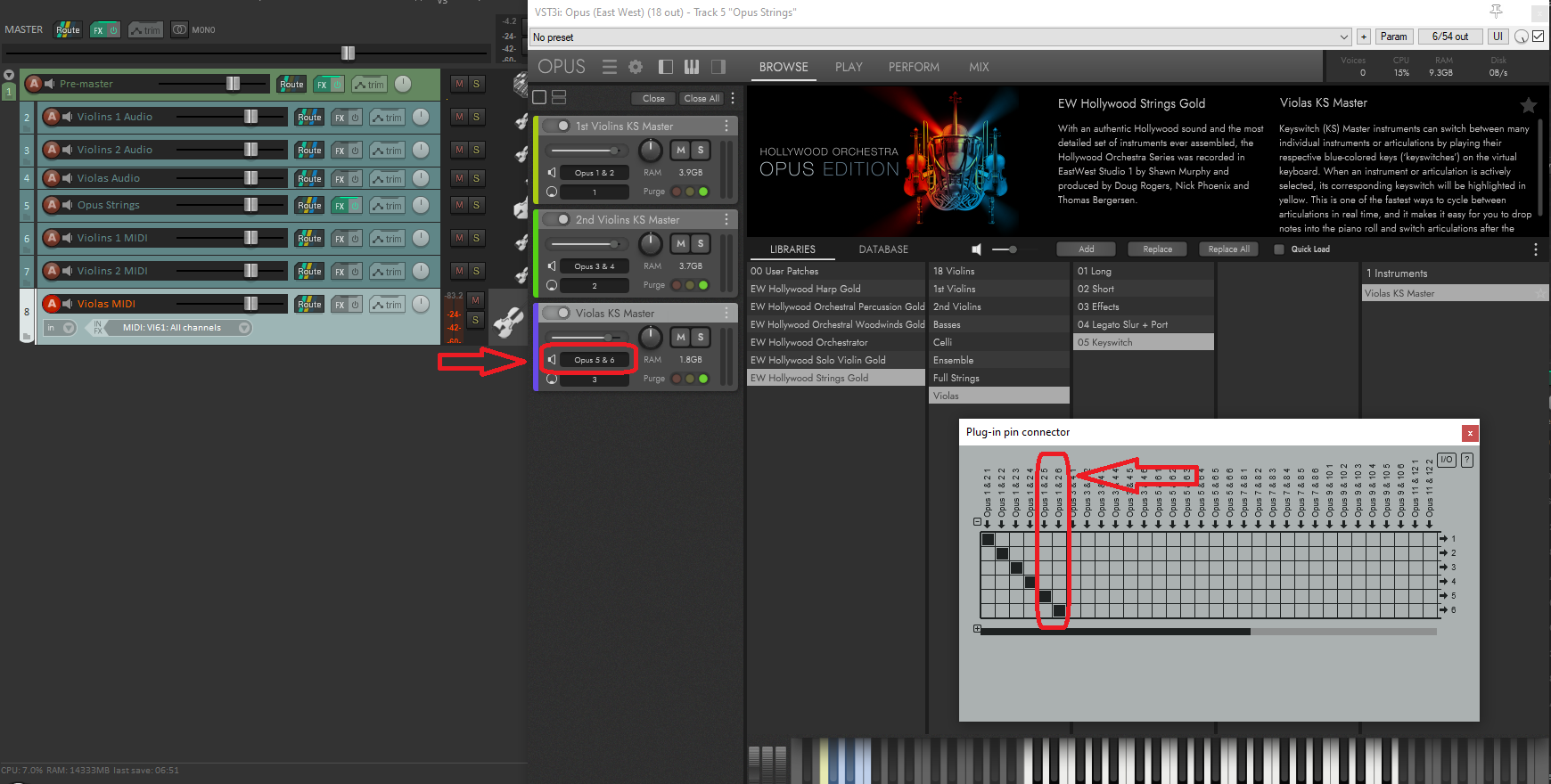Click the violin track icon for Violas MIDI
The image size is (1551, 784).
tap(509, 321)
